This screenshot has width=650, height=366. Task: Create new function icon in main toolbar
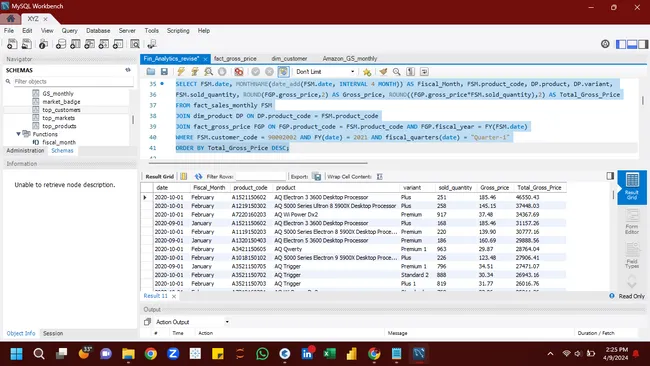[x=118, y=44]
